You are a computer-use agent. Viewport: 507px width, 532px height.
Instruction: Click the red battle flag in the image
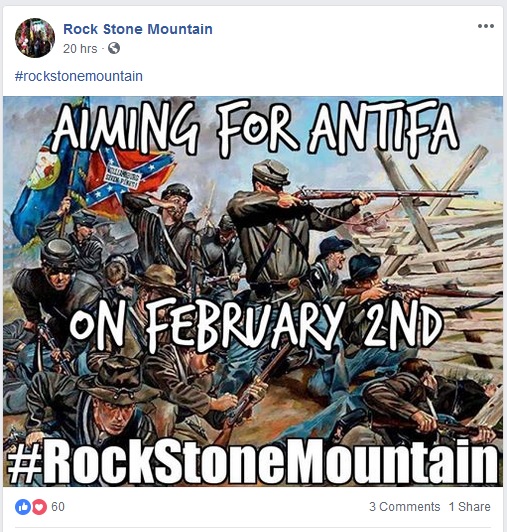[x=129, y=179]
